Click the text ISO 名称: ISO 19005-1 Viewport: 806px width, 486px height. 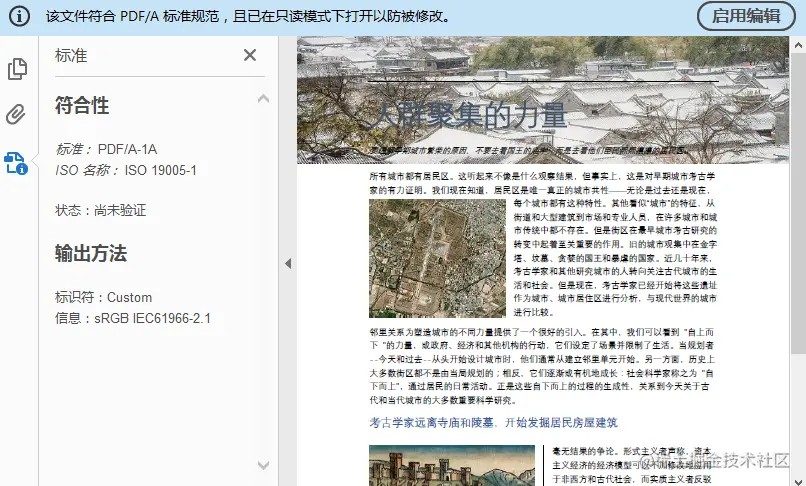(x=126, y=170)
